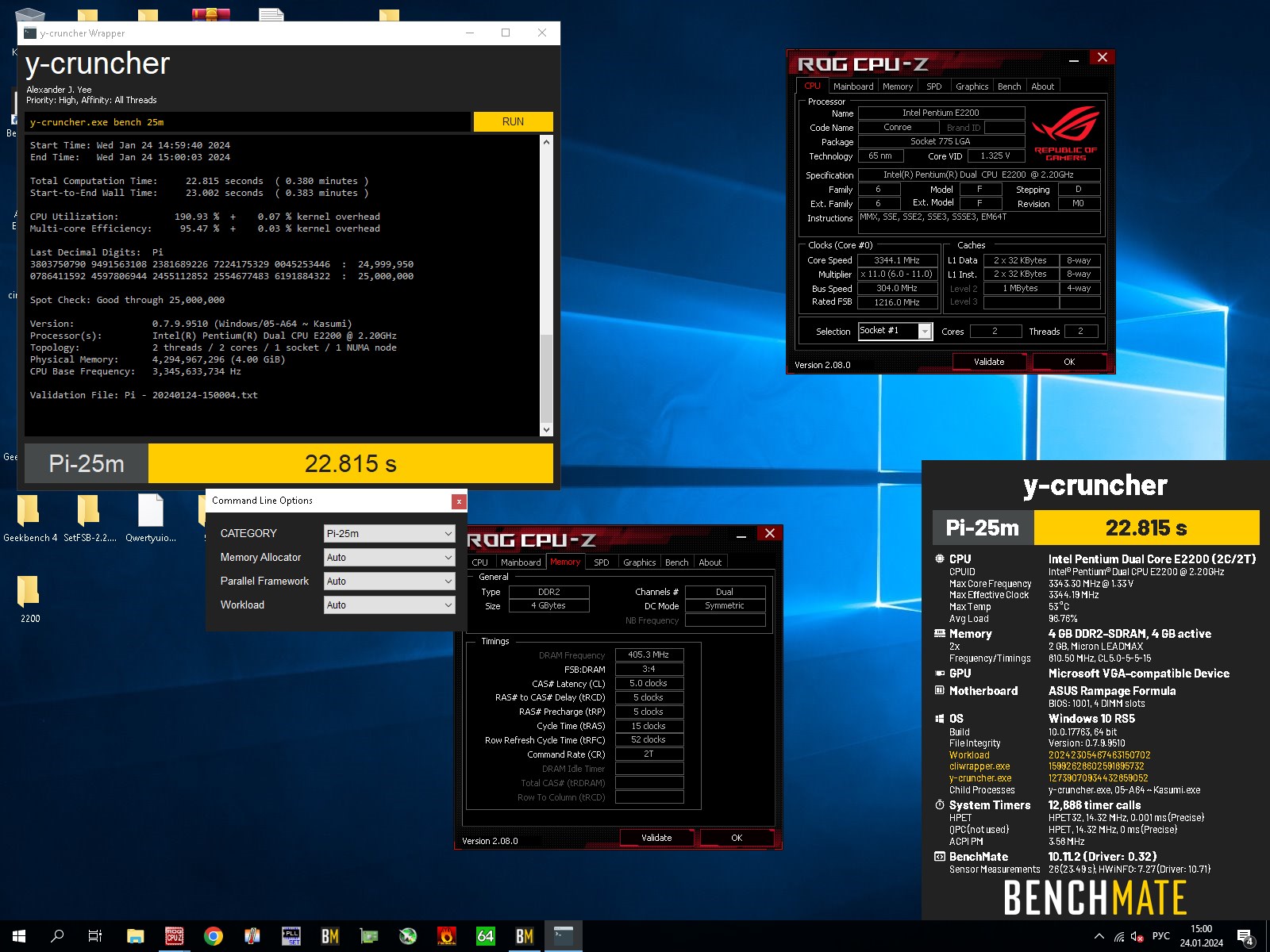Open the flame icon taskbar app

click(447, 936)
